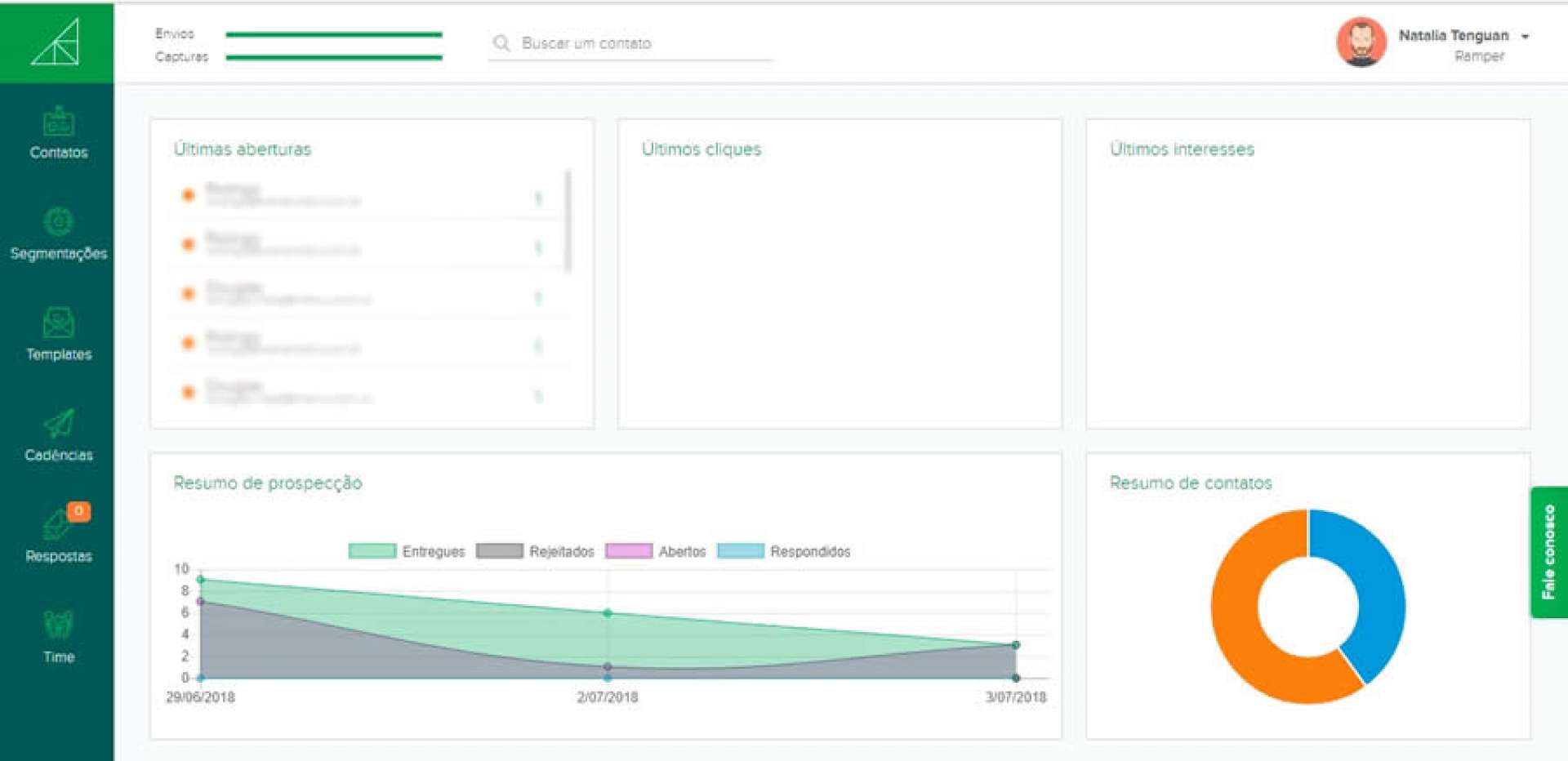Go to Cadências paper plane icon
The height and width of the screenshot is (761, 1568).
58,425
